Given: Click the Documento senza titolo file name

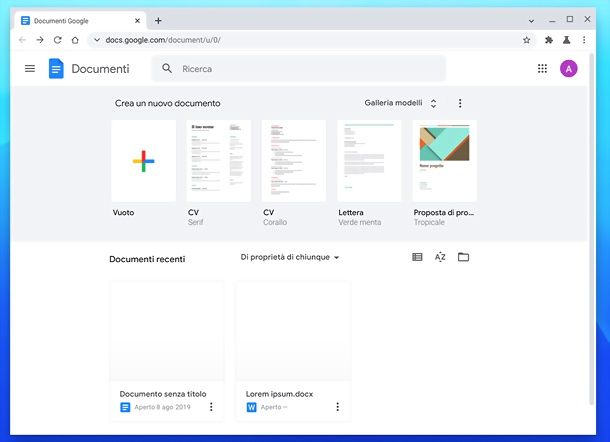Looking at the screenshot, I should (163, 394).
